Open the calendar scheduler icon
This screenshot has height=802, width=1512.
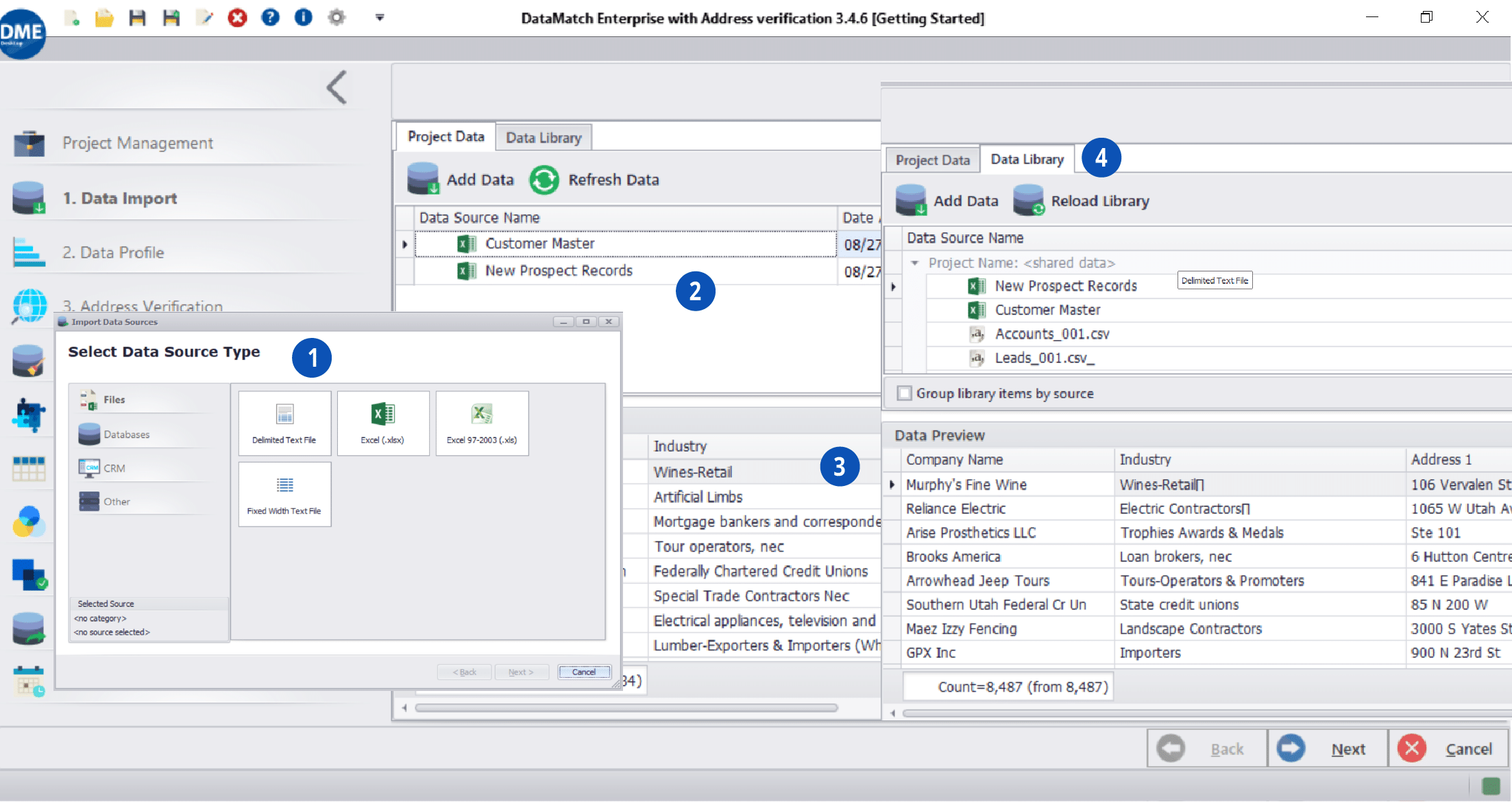28,681
